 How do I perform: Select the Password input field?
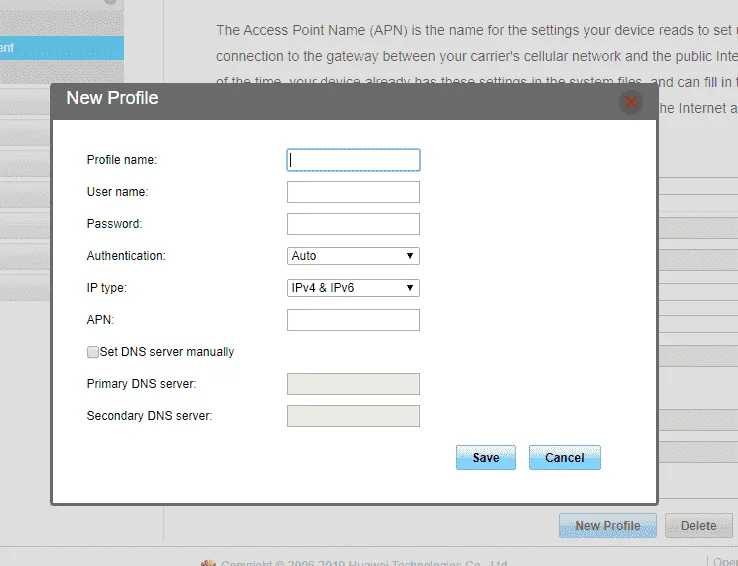353,224
